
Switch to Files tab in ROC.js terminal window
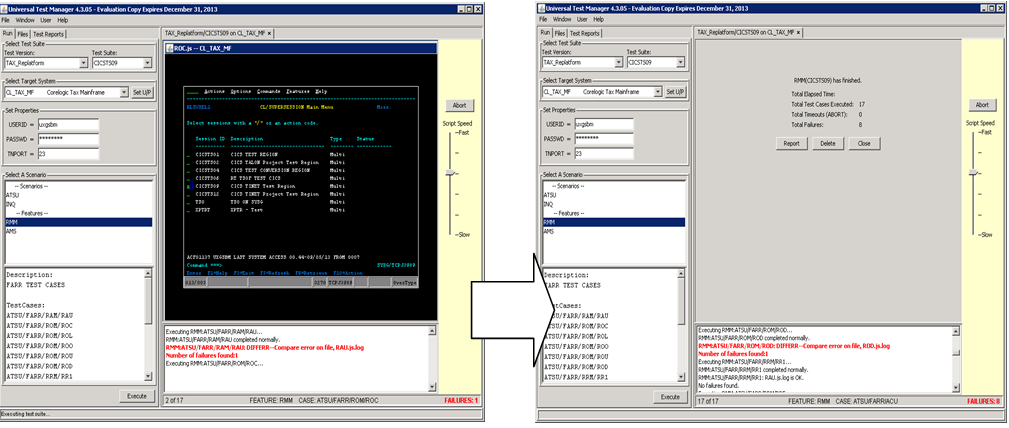tap(23, 33)
